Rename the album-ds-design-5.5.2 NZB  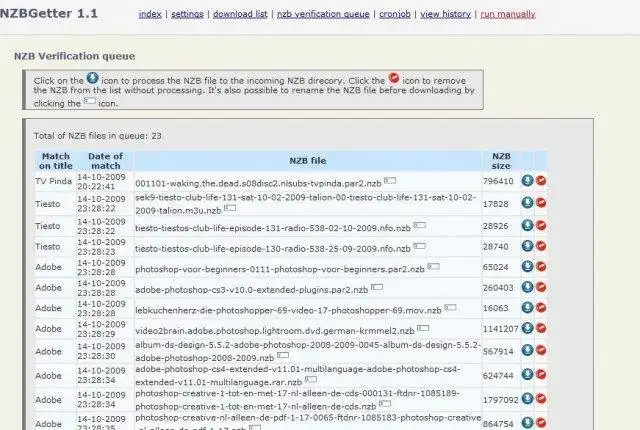283,355
